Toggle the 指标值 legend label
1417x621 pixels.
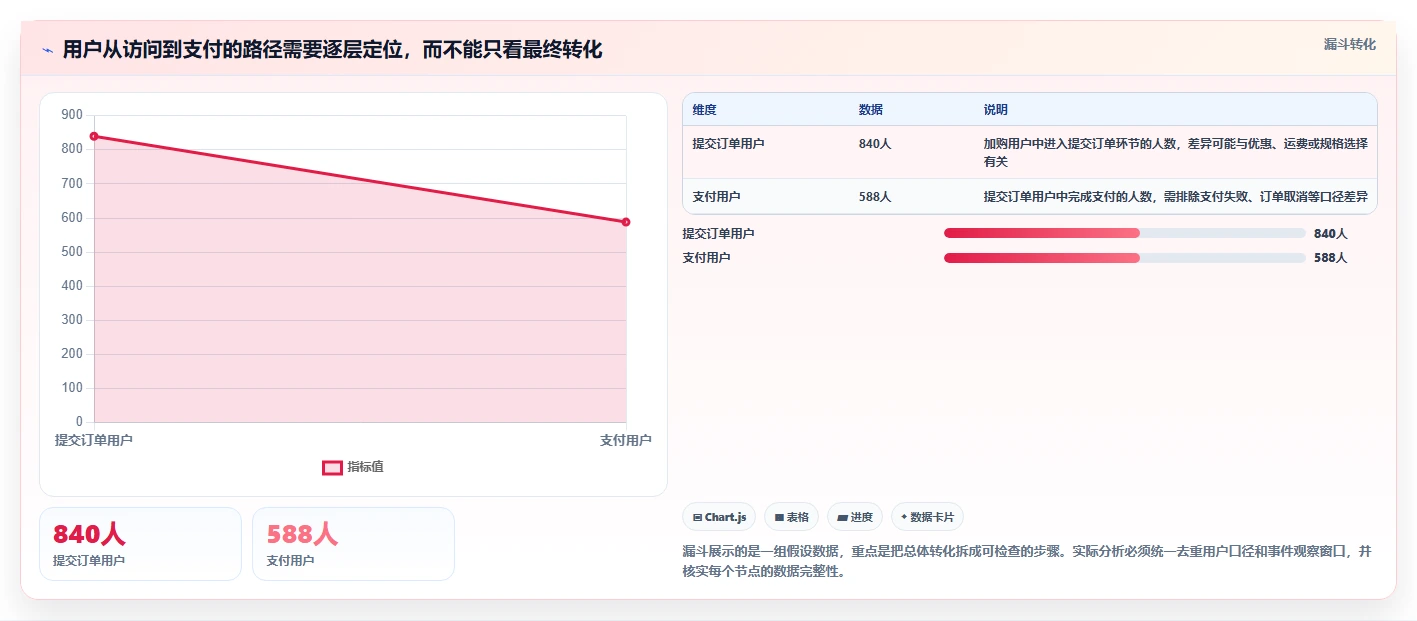[x=365, y=467]
